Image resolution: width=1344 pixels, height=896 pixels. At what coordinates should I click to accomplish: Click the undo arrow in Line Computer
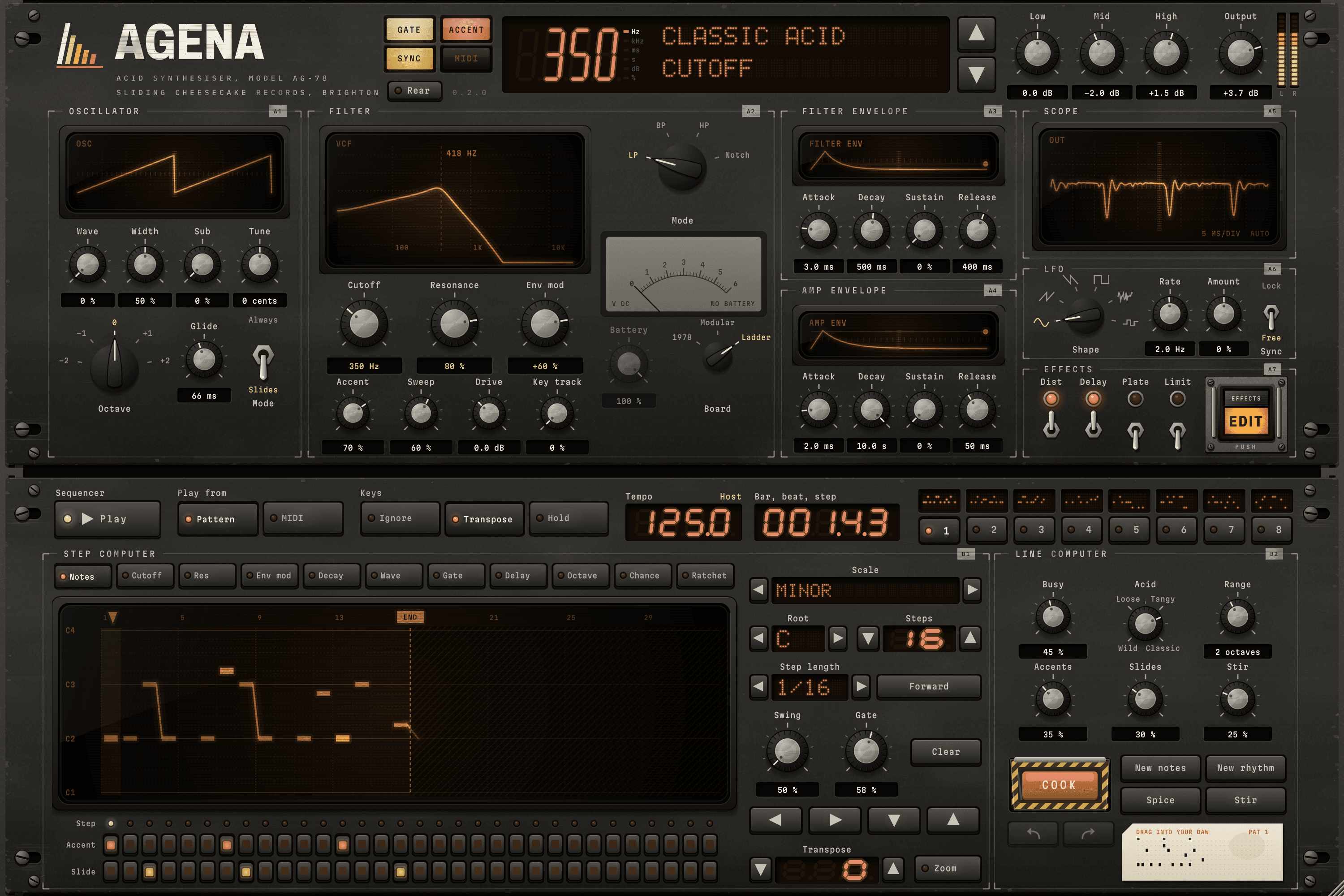click(1033, 834)
